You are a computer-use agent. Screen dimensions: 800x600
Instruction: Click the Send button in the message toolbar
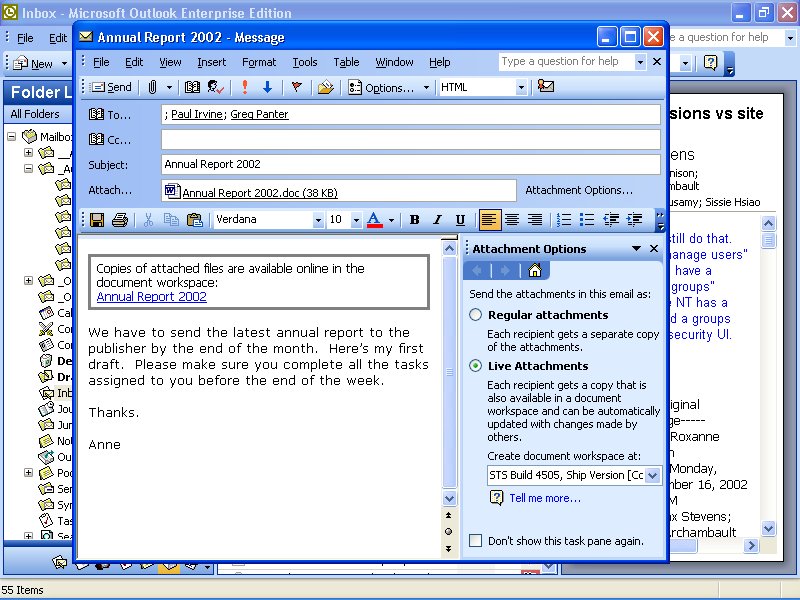point(111,87)
